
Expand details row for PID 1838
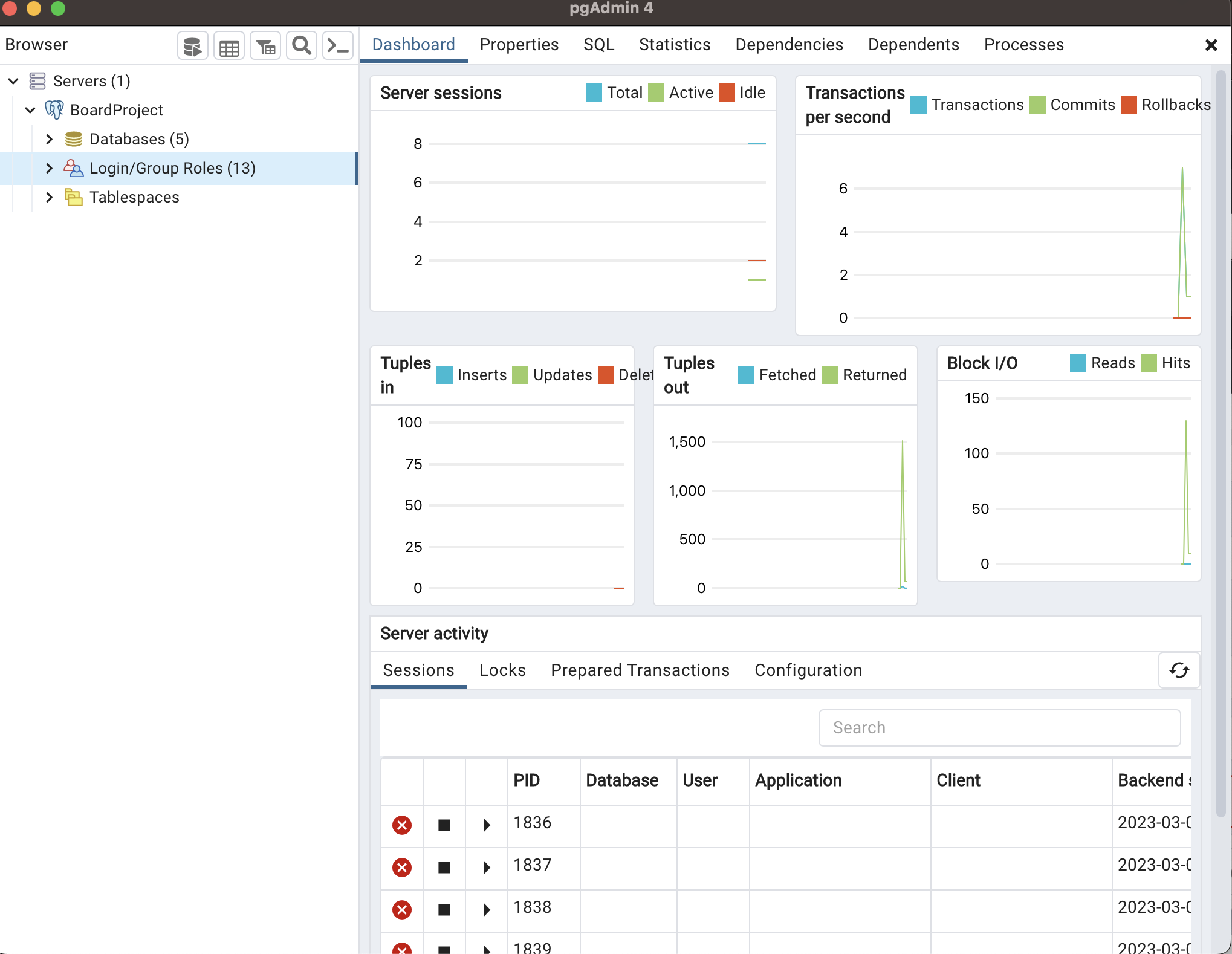pos(487,910)
